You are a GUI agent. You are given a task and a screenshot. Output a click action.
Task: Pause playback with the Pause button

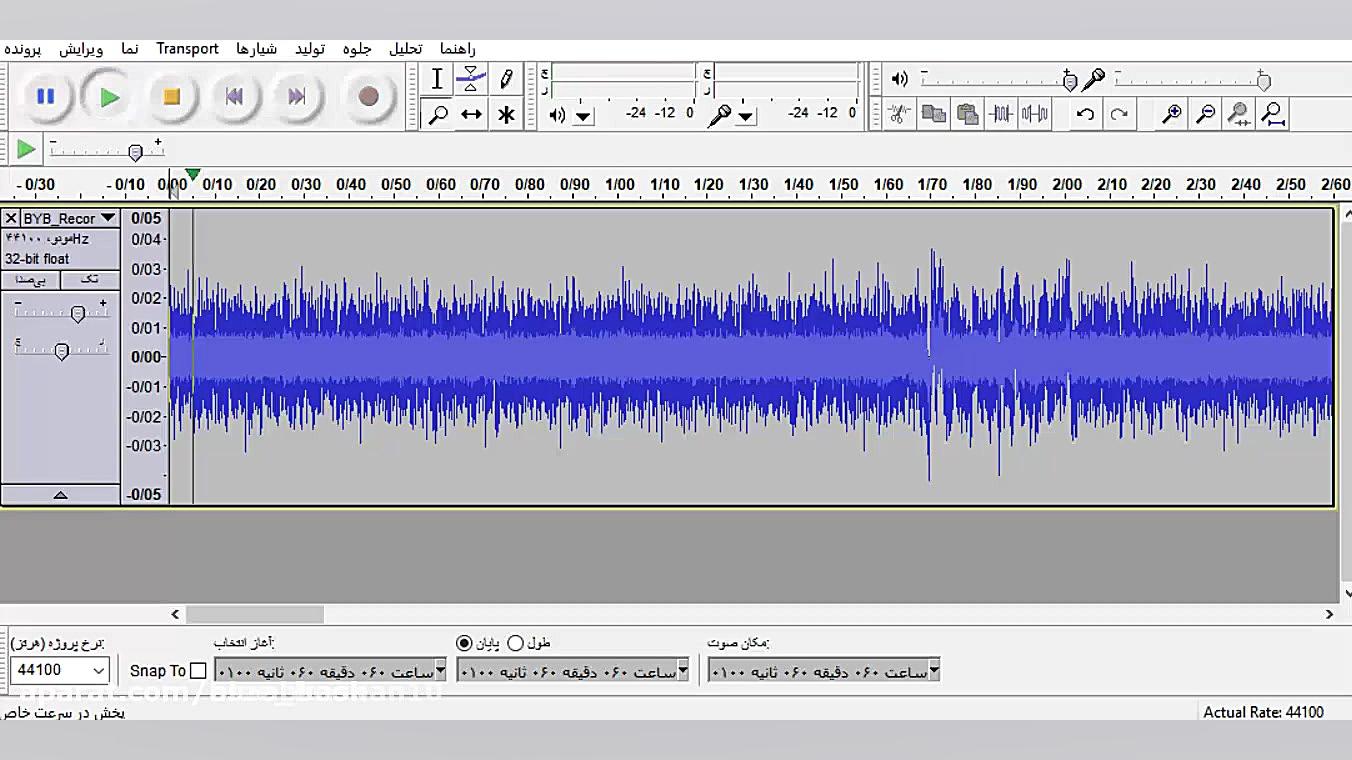[45, 96]
